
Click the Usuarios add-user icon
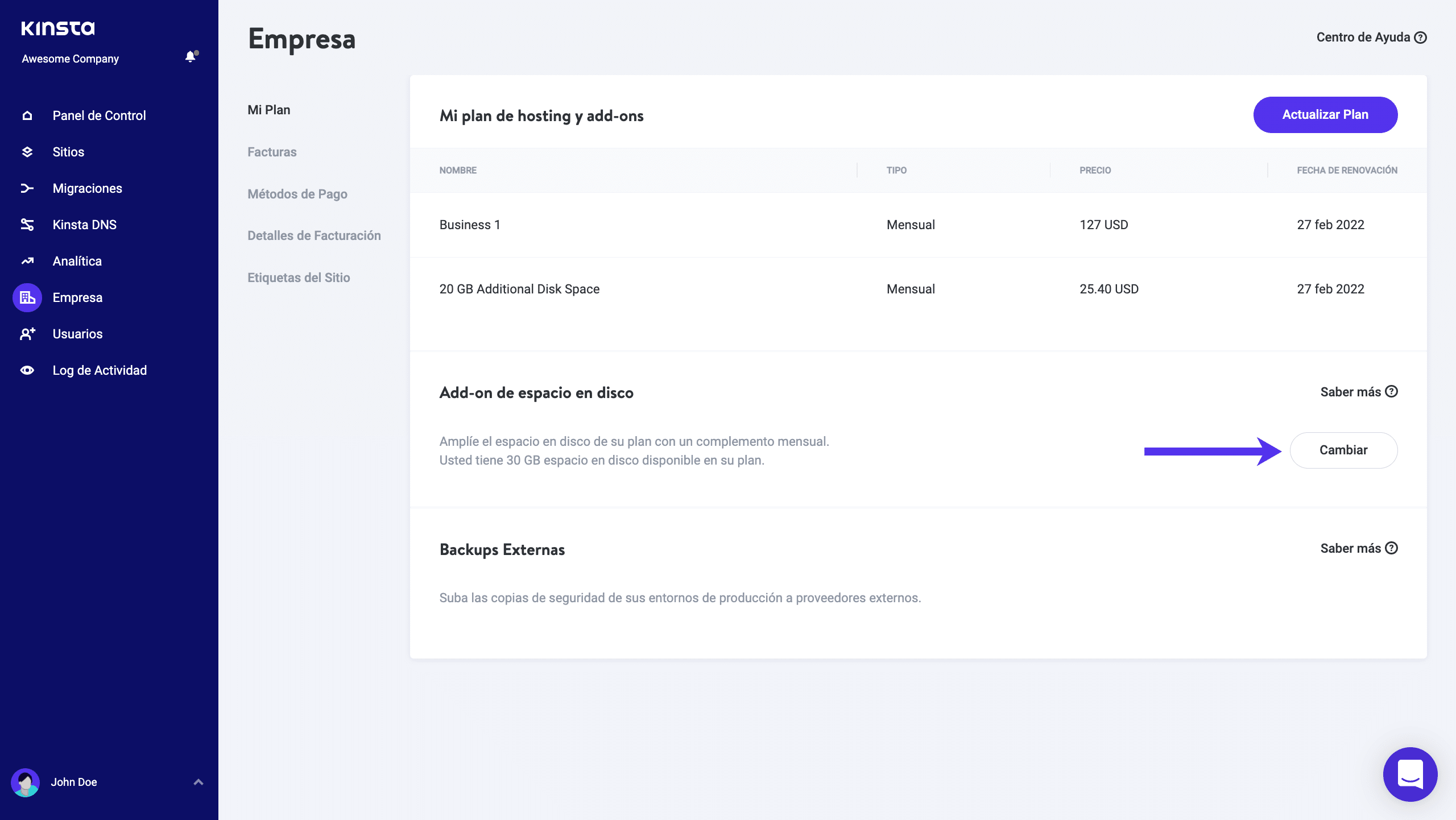[27, 334]
